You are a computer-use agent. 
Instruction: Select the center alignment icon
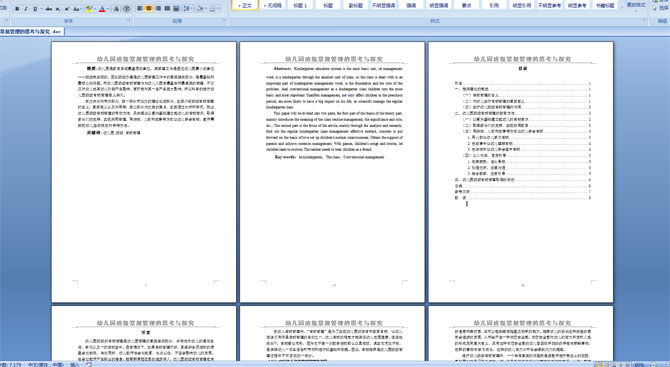coord(149,9)
